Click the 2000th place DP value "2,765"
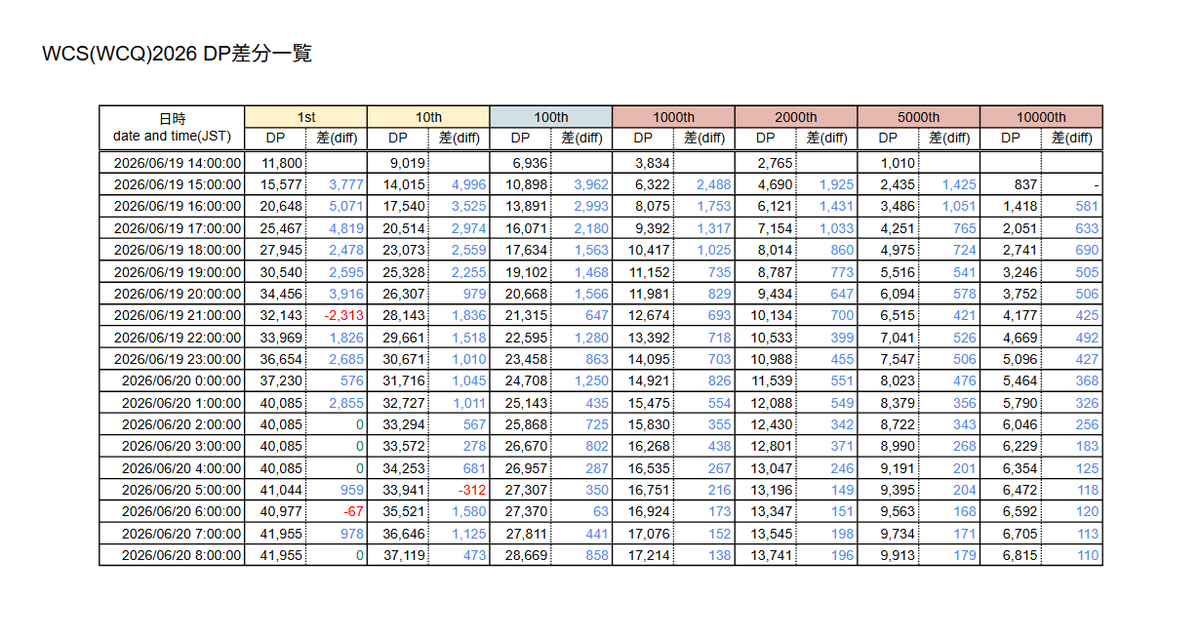The width and height of the screenshot is (1200, 640). point(775,162)
